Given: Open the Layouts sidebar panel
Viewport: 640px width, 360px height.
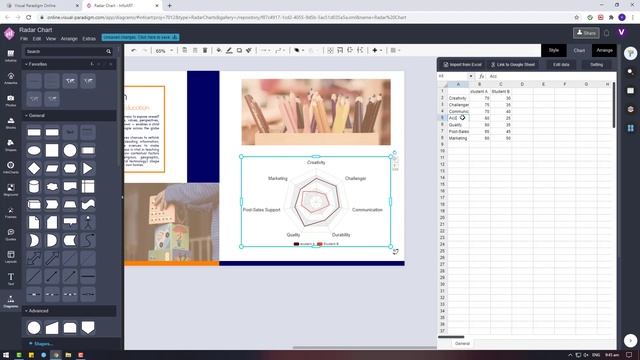Looking at the screenshot, I should 11,257.
